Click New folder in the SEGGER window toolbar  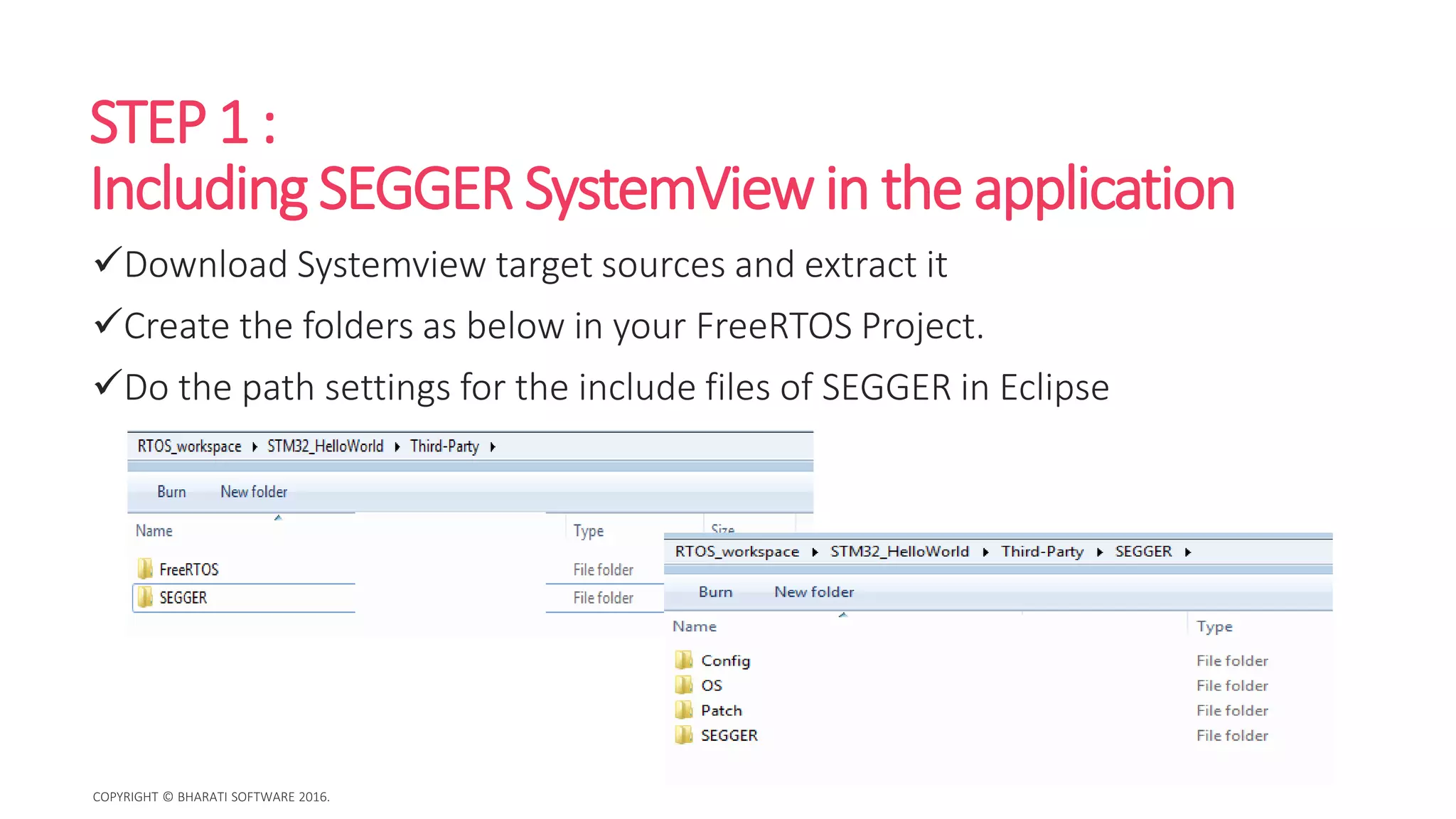point(814,591)
